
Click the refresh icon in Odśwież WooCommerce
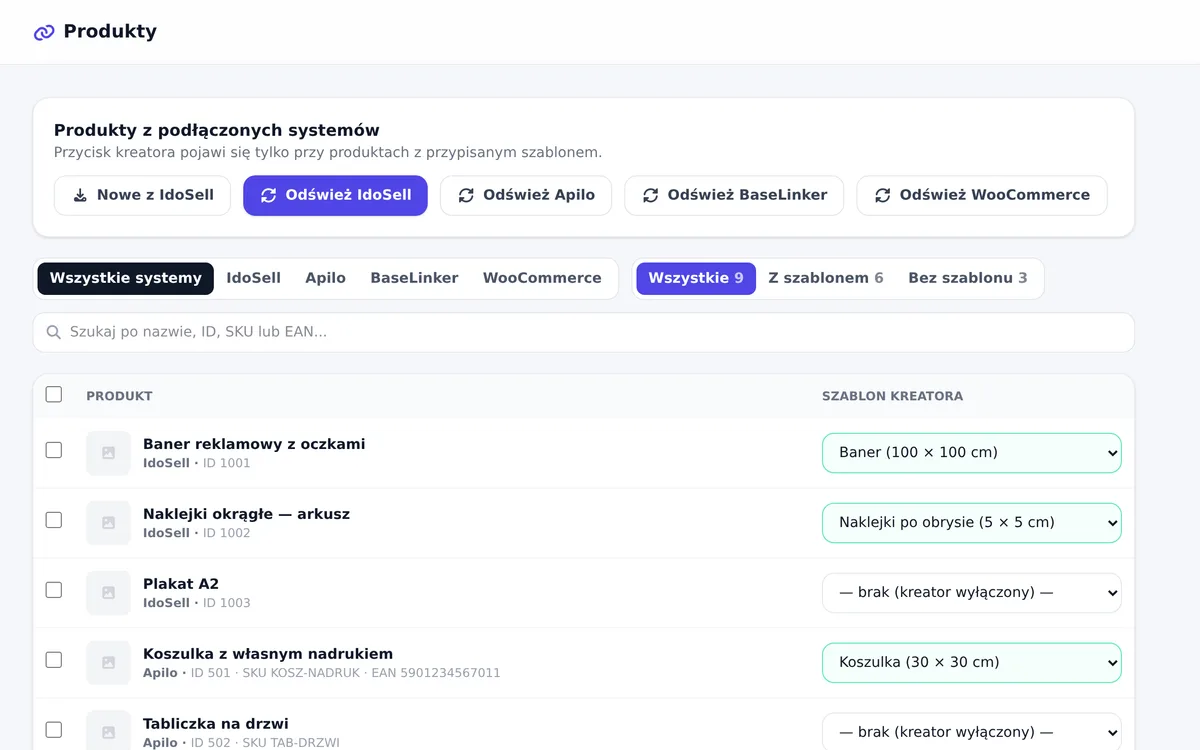pos(882,196)
